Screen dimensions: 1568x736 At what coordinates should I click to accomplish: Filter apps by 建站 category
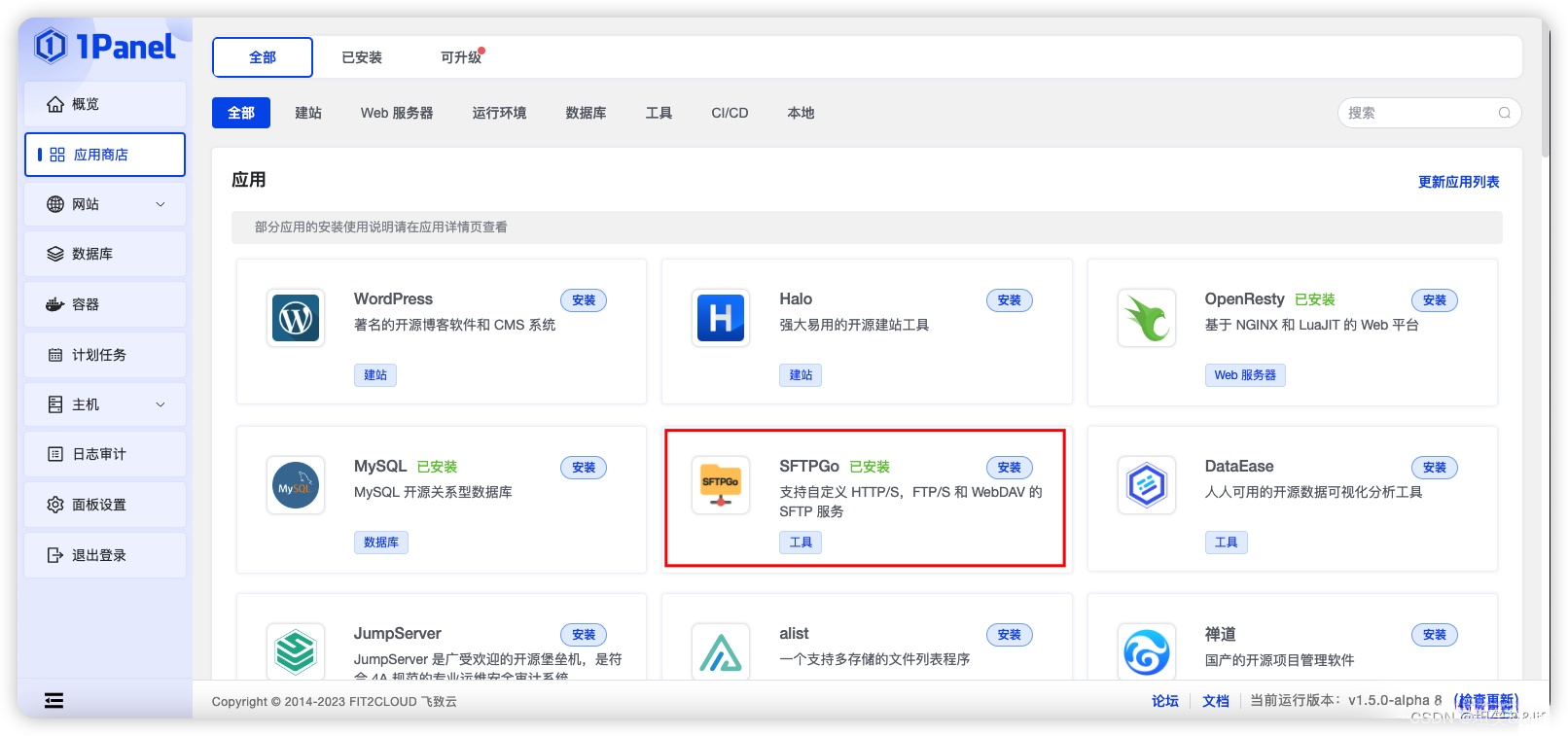[308, 113]
